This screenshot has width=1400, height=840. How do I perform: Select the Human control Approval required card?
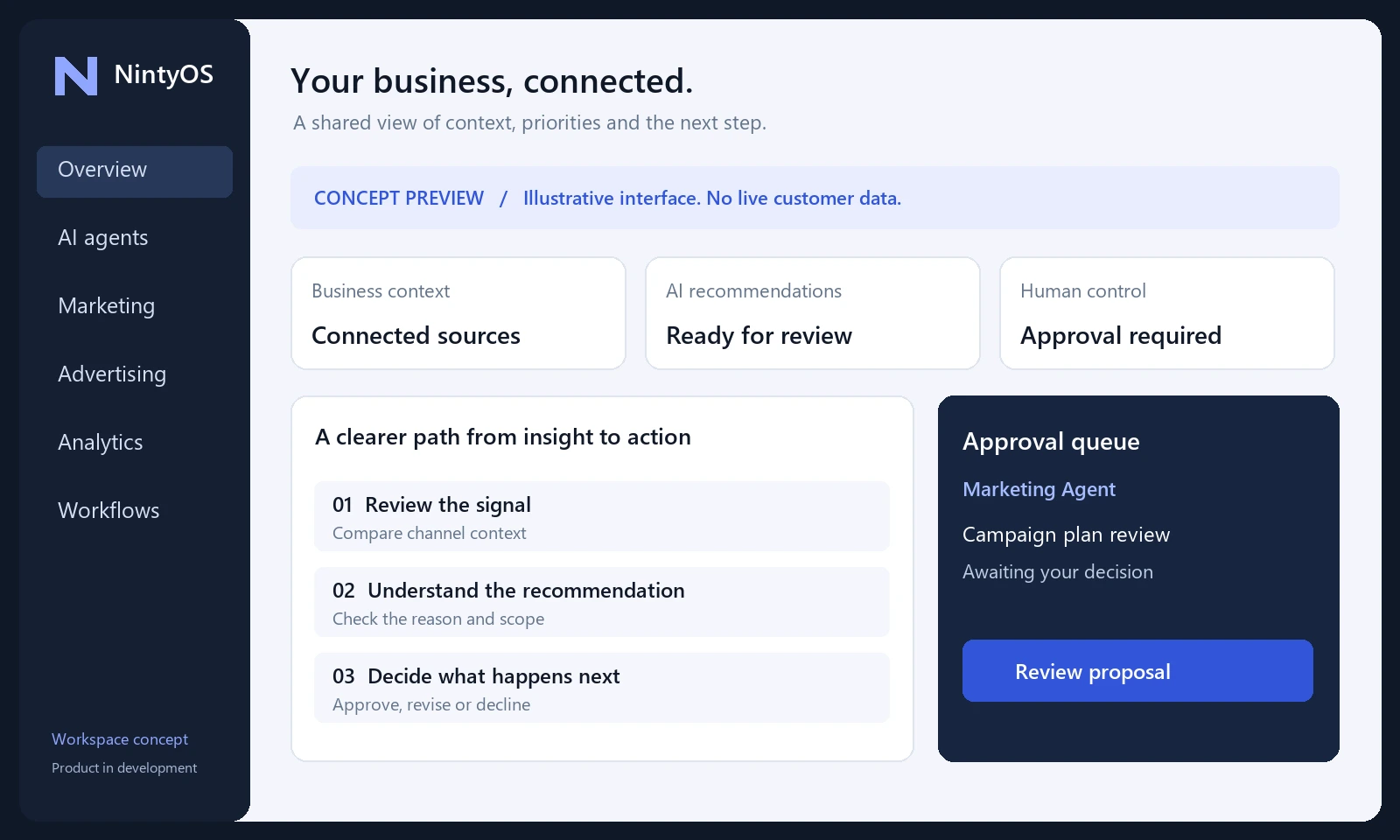(1167, 313)
